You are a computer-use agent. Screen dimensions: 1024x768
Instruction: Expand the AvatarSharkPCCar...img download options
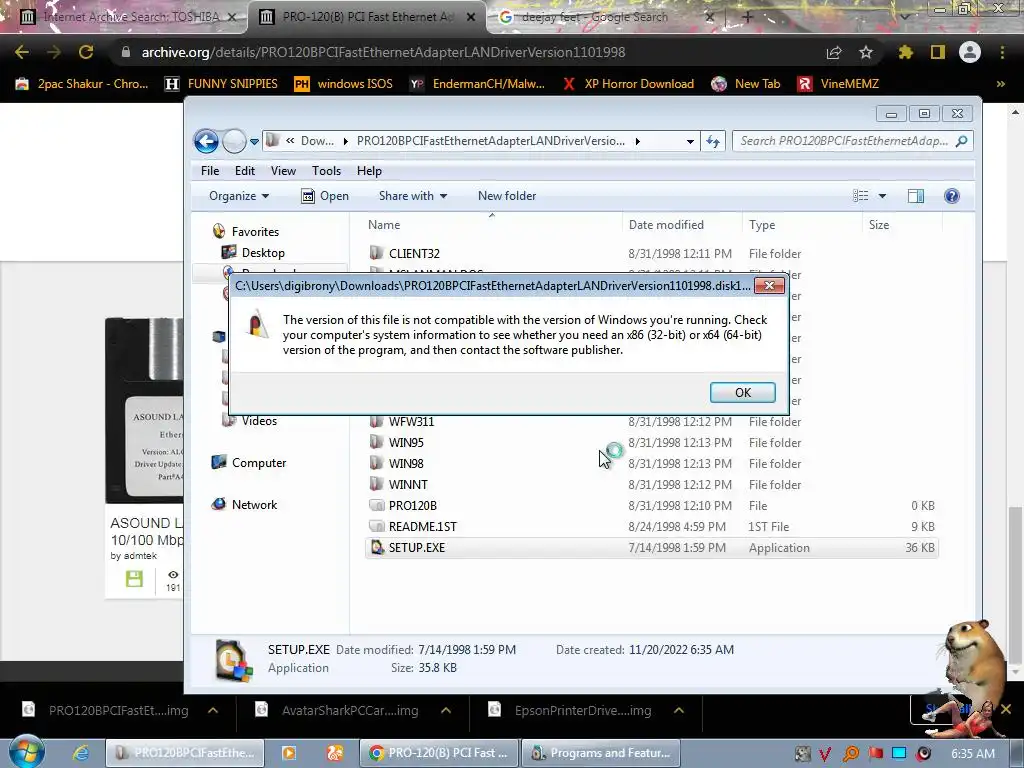click(x=446, y=711)
